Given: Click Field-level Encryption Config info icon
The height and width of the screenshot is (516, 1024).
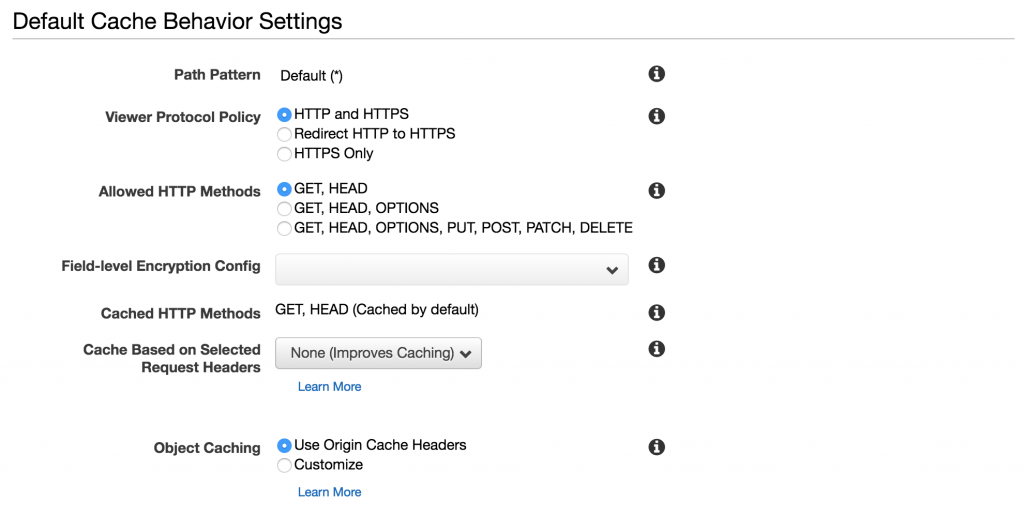Looking at the screenshot, I should (657, 265).
